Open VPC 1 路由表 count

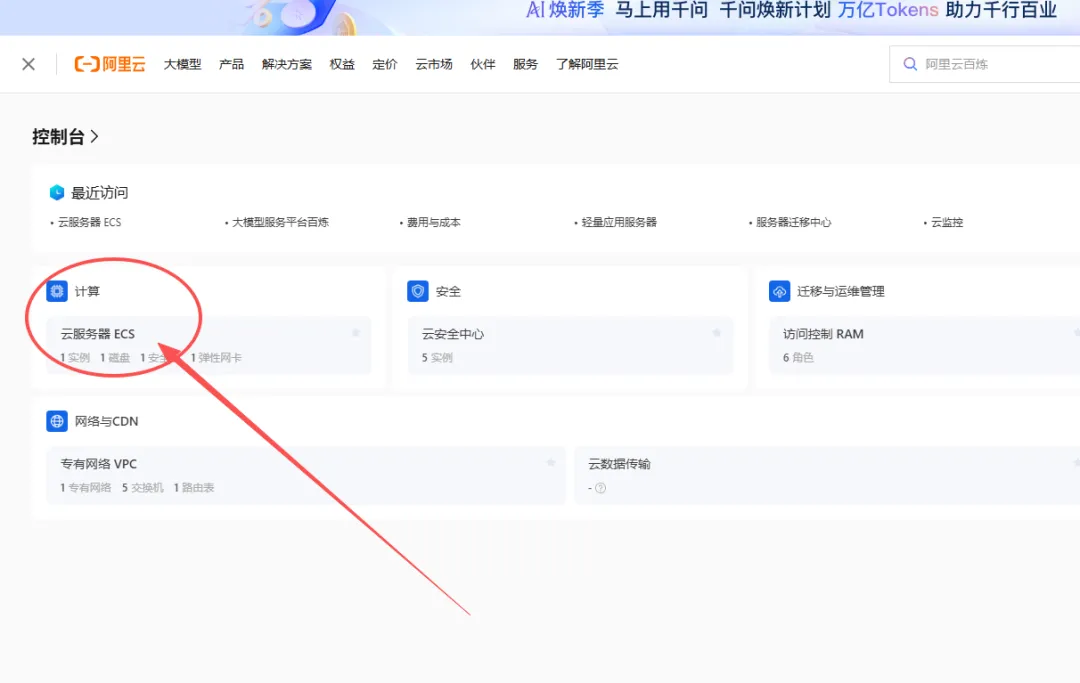194,487
